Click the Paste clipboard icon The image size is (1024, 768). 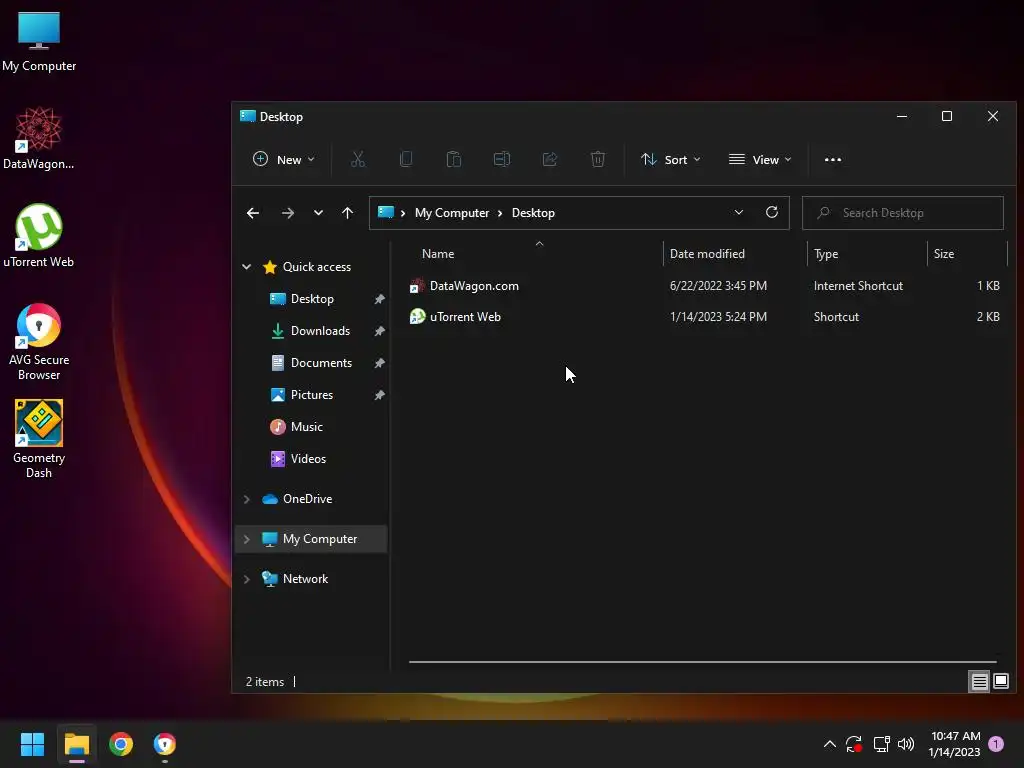pos(454,159)
